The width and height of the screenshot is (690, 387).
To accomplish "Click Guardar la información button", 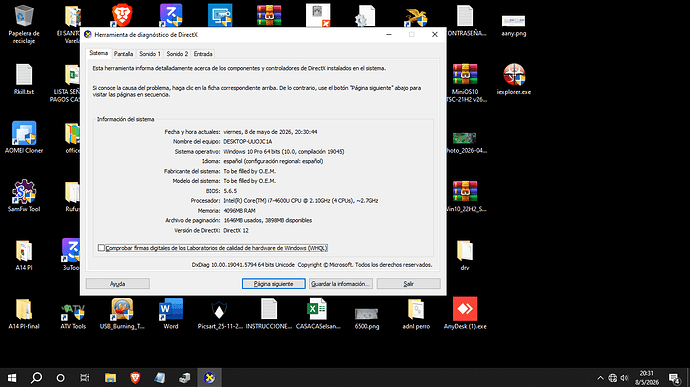I will click(341, 284).
